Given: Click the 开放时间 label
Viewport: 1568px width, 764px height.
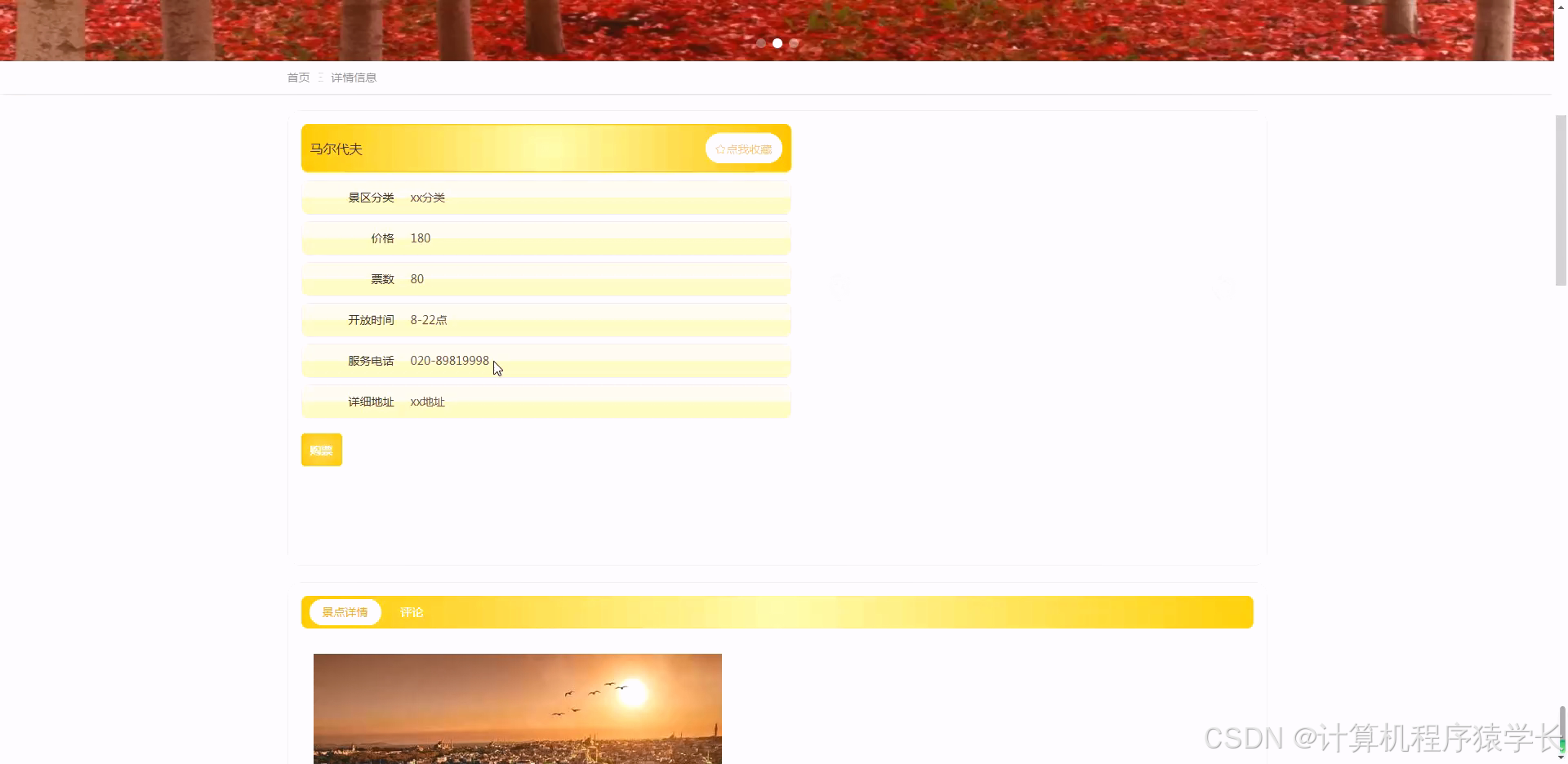Looking at the screenshot, I should click(371, 320).
